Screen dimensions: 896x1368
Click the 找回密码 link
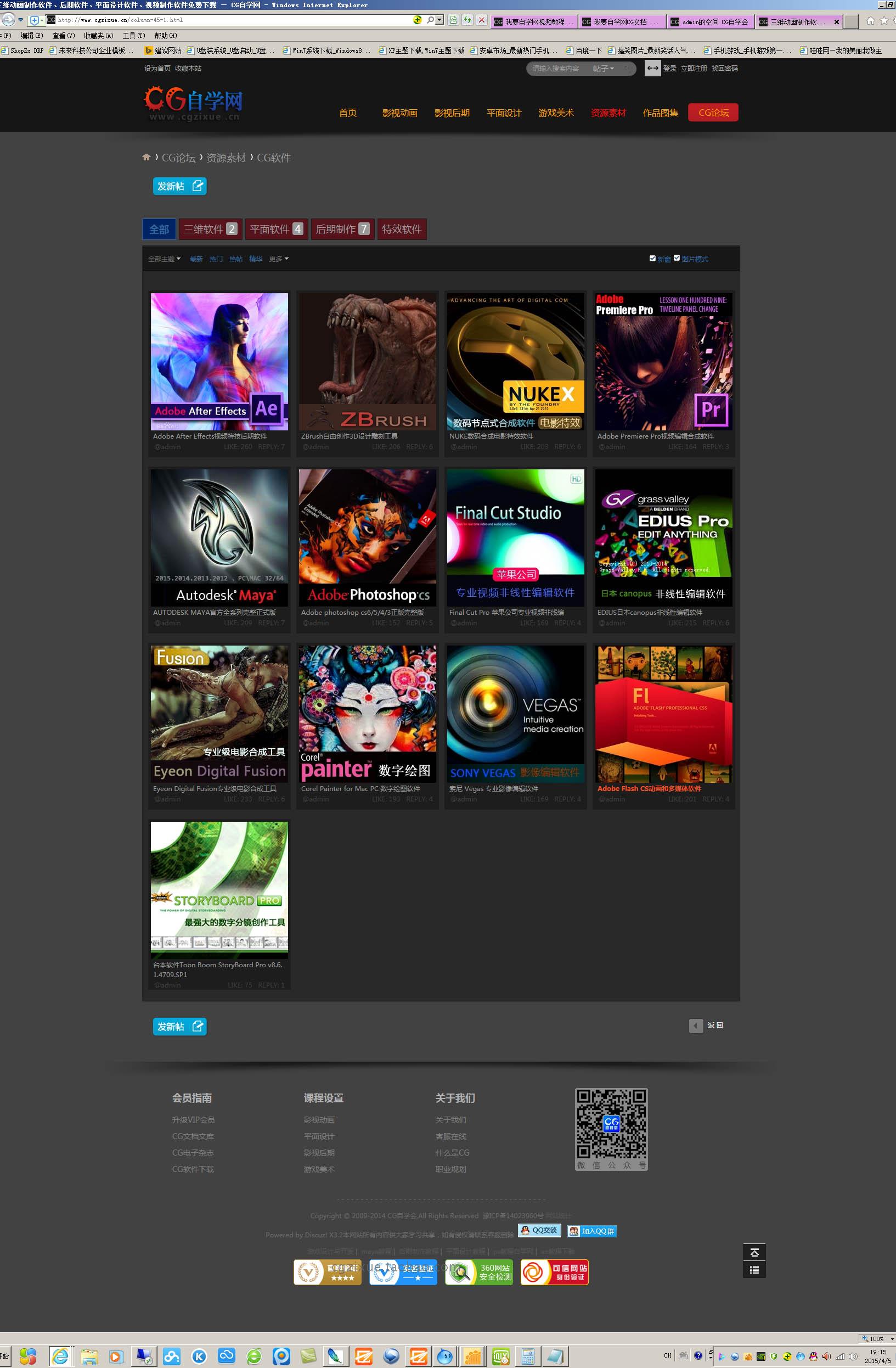(724, 69)
